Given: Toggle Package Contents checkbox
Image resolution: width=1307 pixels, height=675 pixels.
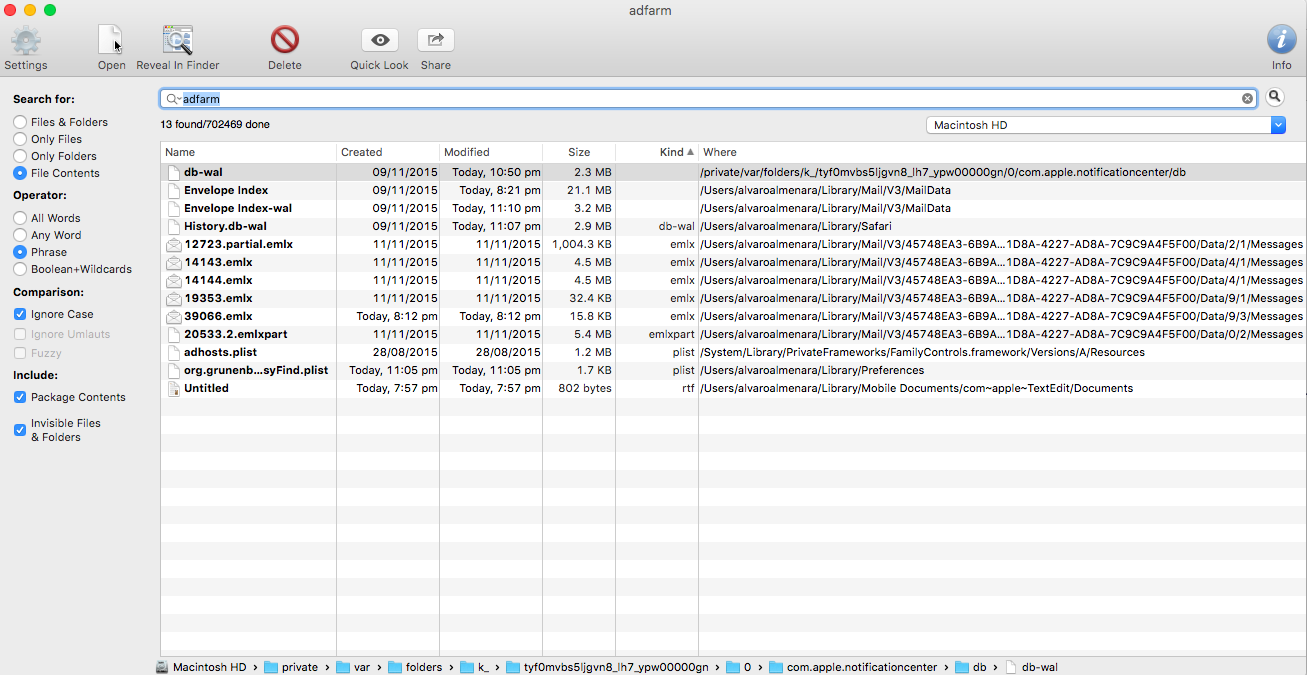Looking at the screenshot, I should point(20,397).
